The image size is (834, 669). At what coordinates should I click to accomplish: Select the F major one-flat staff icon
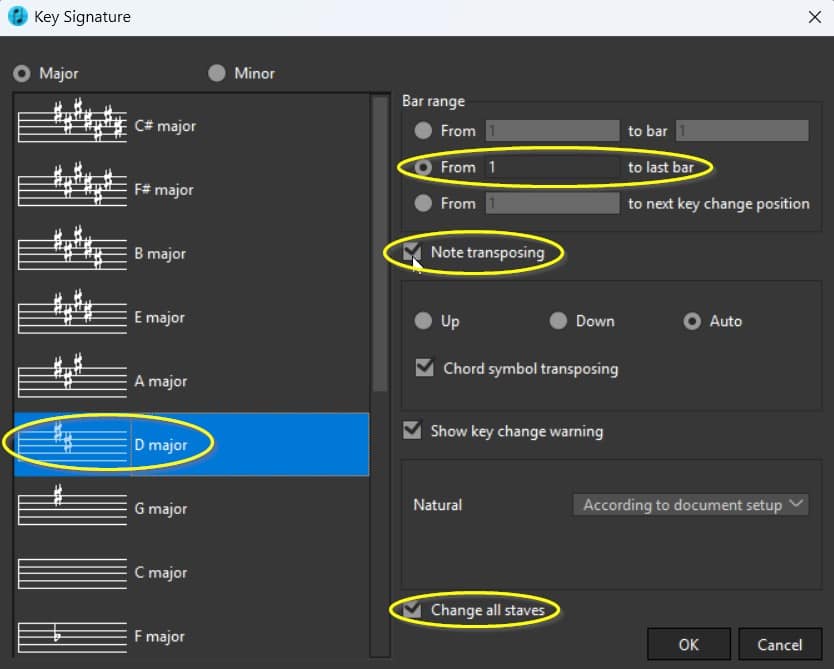pyautogui.click(x=72, y=636)
